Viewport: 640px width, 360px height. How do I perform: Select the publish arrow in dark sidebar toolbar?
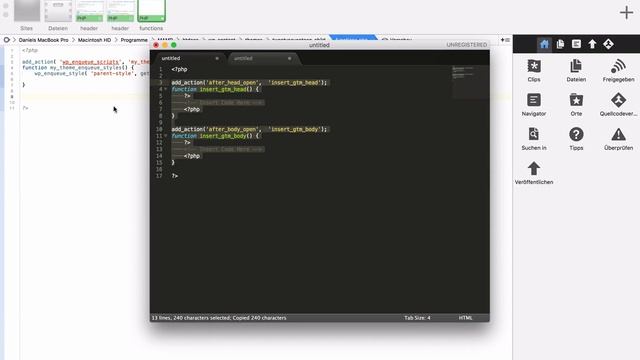click(x=592, y=44)
